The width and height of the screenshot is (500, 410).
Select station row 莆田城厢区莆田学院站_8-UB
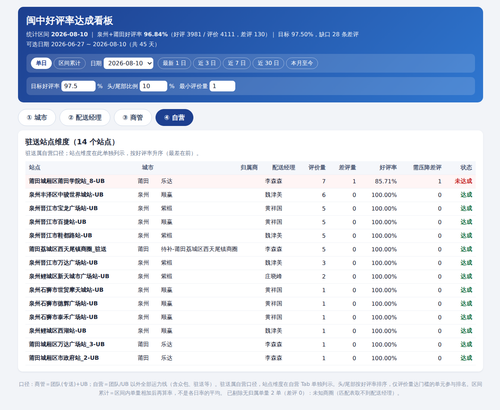click(250, 181)
